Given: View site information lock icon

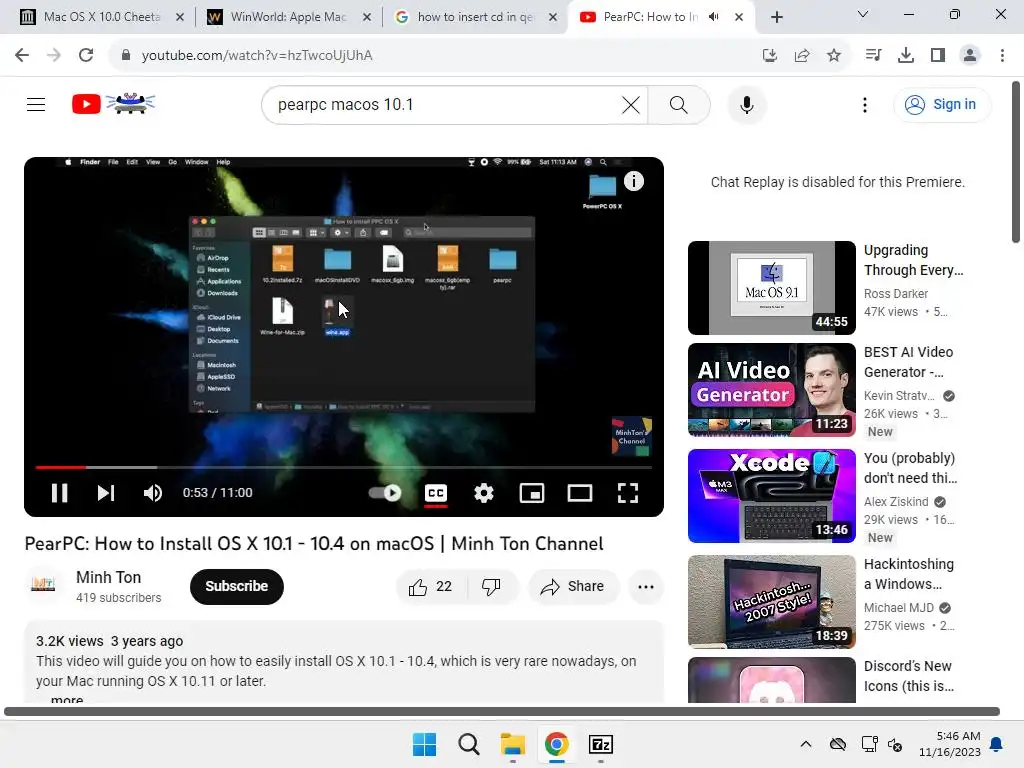Looking at the screenshot, I should [125, 56].
